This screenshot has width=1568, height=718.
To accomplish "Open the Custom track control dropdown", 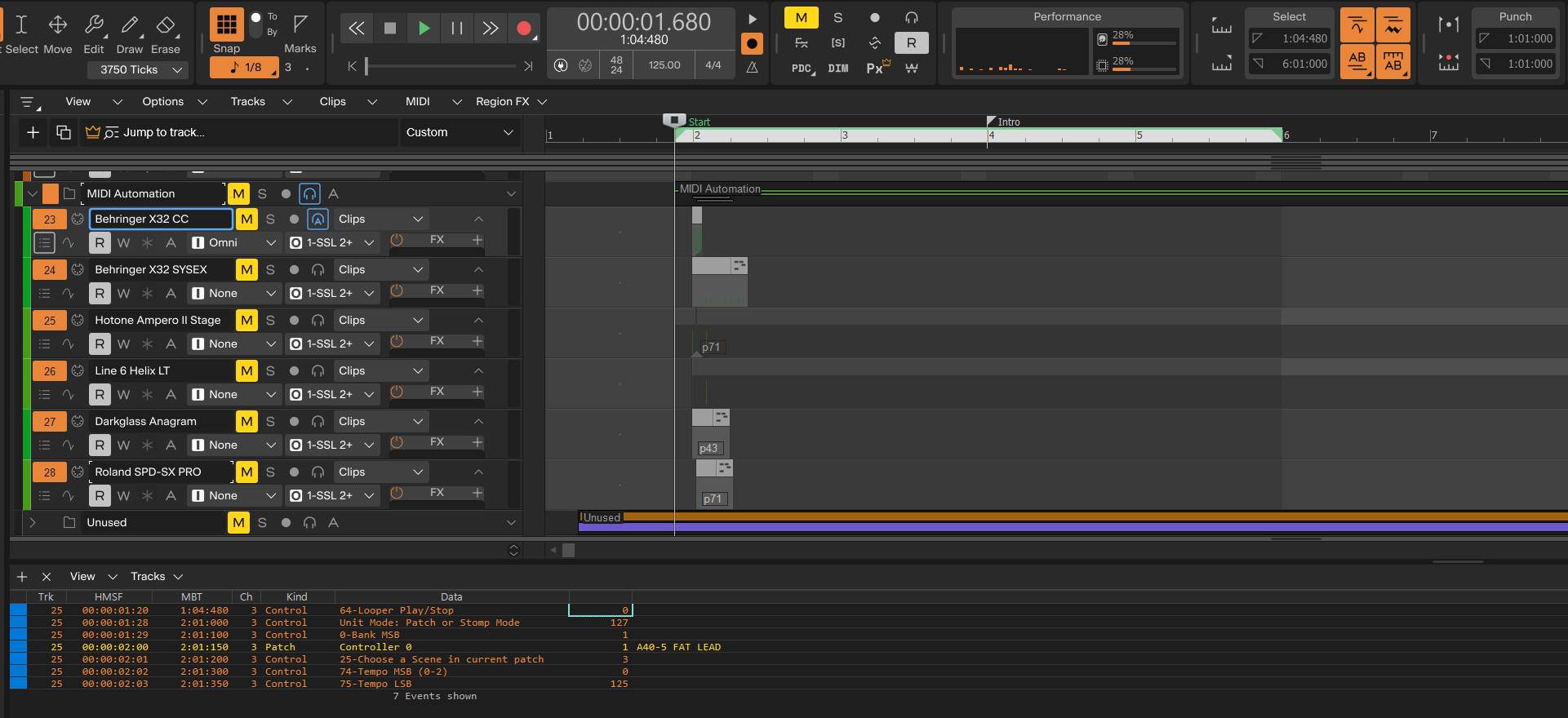I will coord(460,132).
